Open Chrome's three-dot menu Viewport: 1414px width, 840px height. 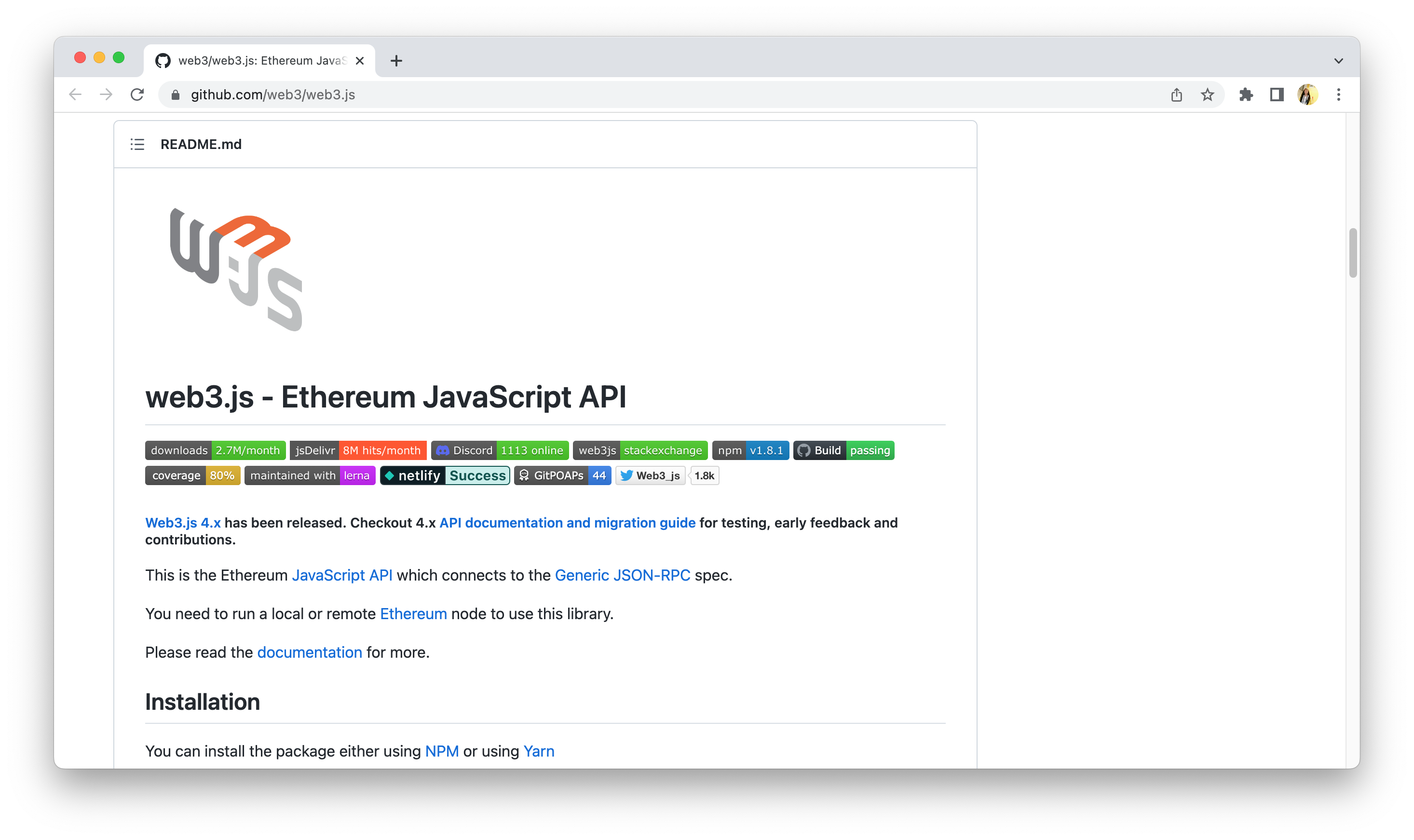[x=1338, y=95]
